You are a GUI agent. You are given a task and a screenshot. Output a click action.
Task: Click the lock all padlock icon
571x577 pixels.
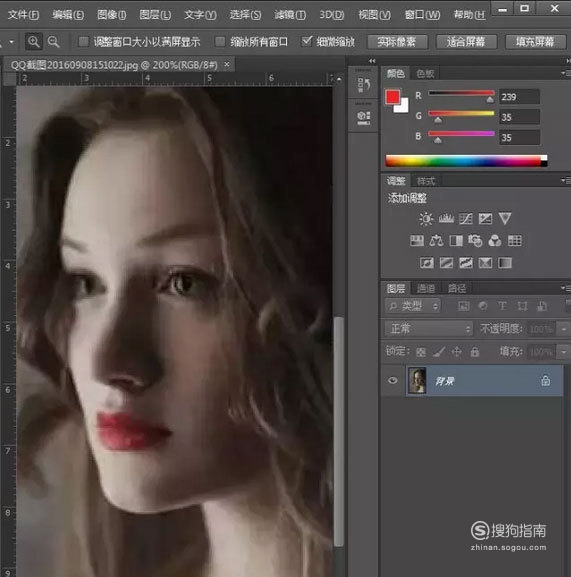(x=475, y=352)
